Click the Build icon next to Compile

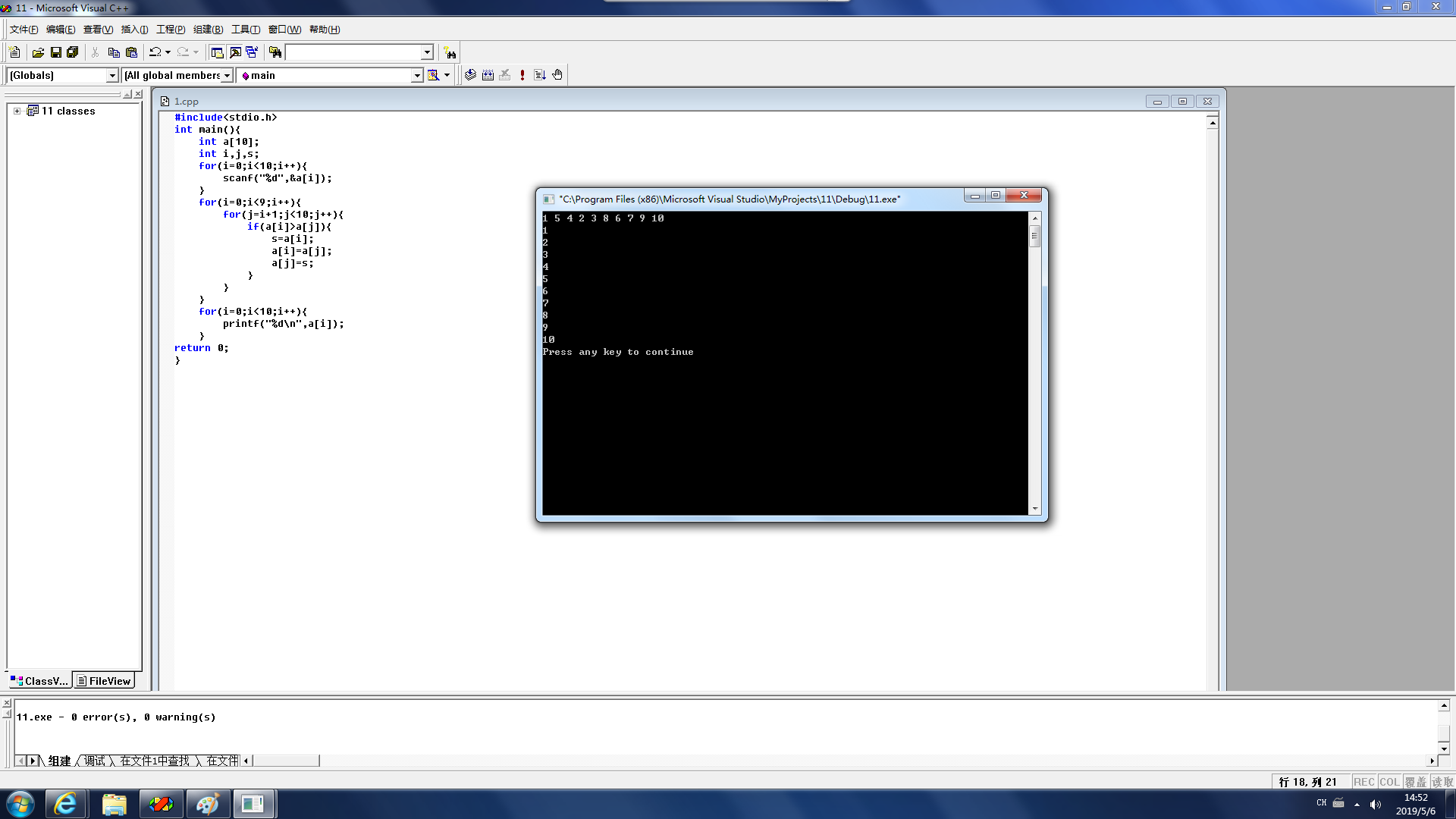click(x=488, y=75)
